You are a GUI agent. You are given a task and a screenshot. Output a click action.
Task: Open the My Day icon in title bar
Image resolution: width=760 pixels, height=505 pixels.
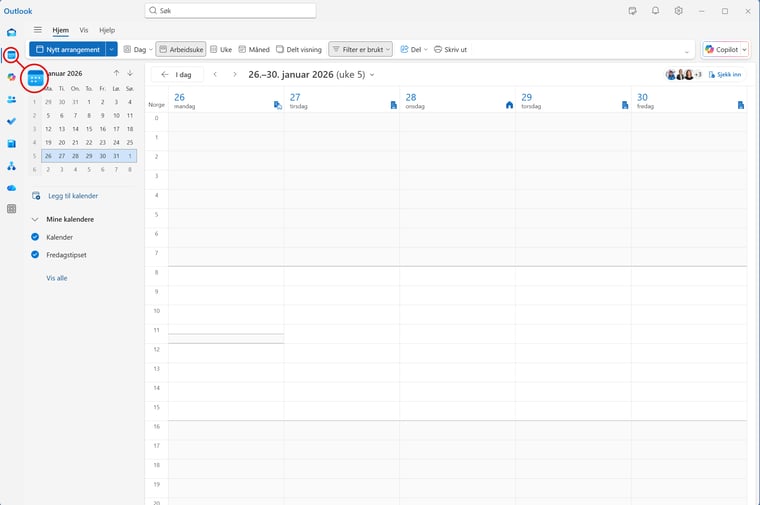click(633, 11)
